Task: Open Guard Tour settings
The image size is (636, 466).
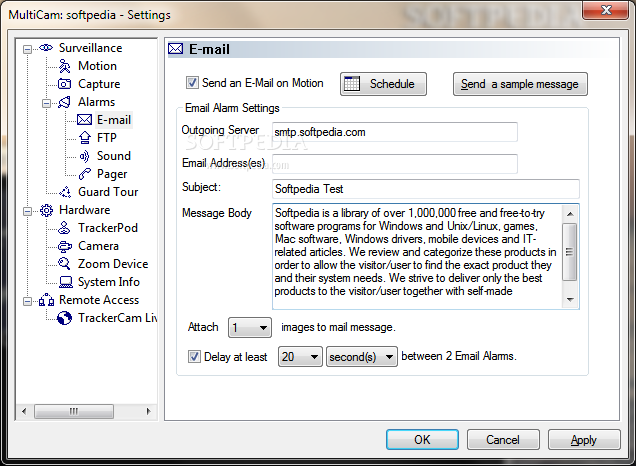Action: click(x=108, y=192)
